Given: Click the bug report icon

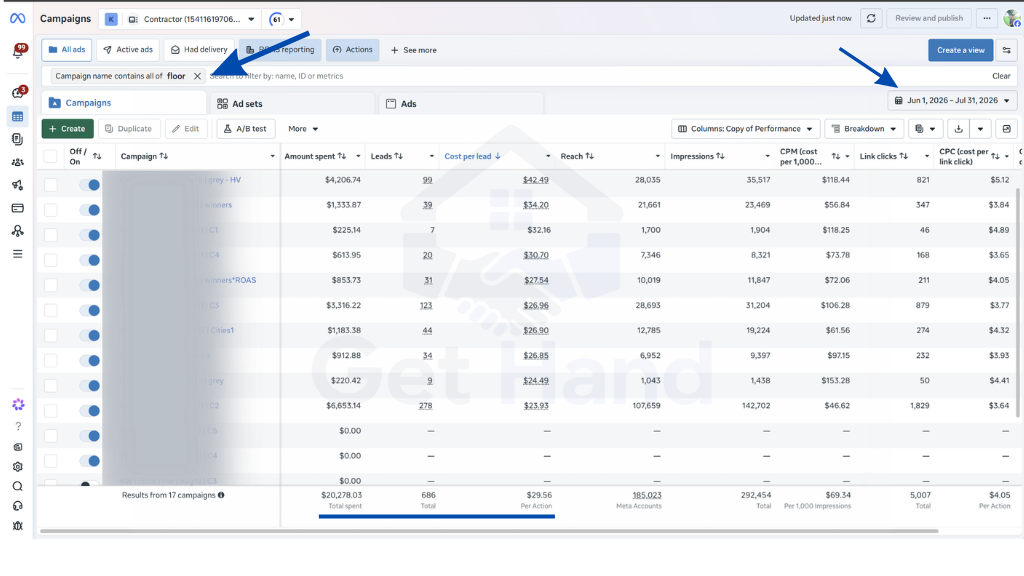Looking at the screenshot, I should [x=18, y=526].
